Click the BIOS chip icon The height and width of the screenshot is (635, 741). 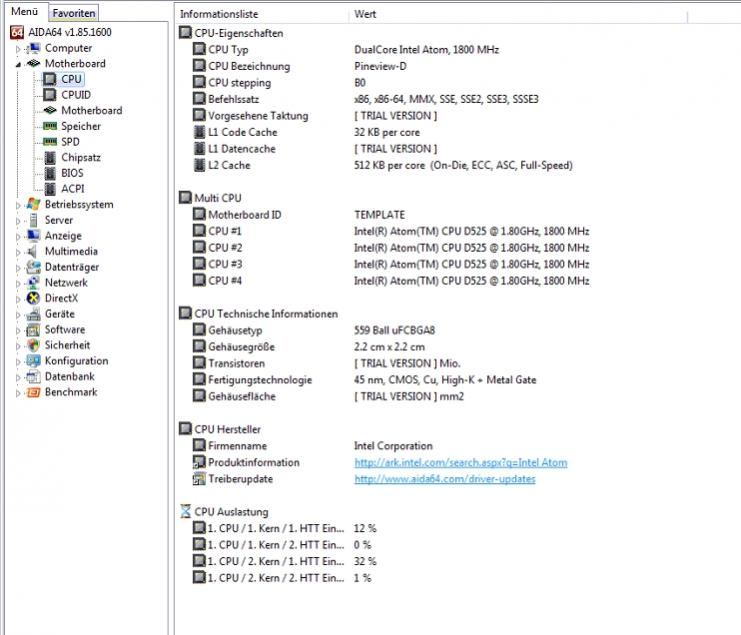point(50,173)
